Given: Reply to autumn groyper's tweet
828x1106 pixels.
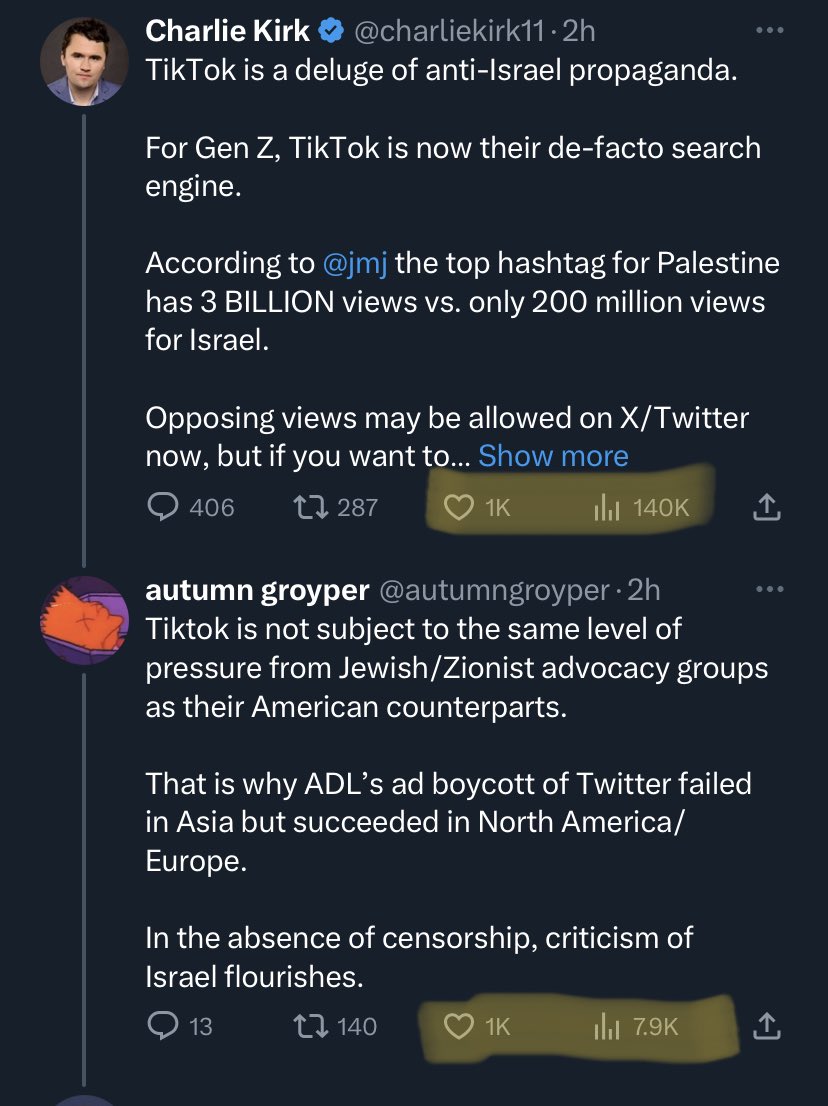Looking at the screenshot, I should coord(163,1026).
